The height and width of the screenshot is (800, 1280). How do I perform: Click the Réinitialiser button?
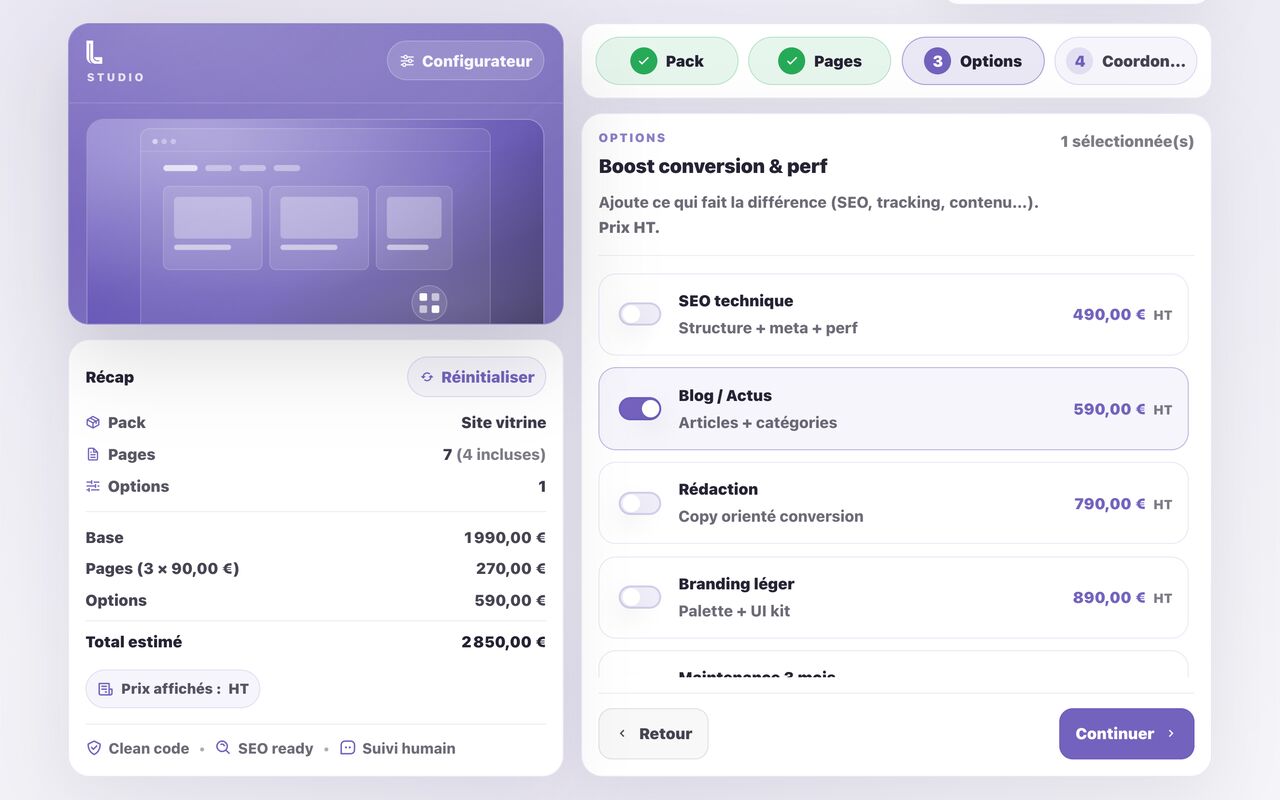click(477, 377)
